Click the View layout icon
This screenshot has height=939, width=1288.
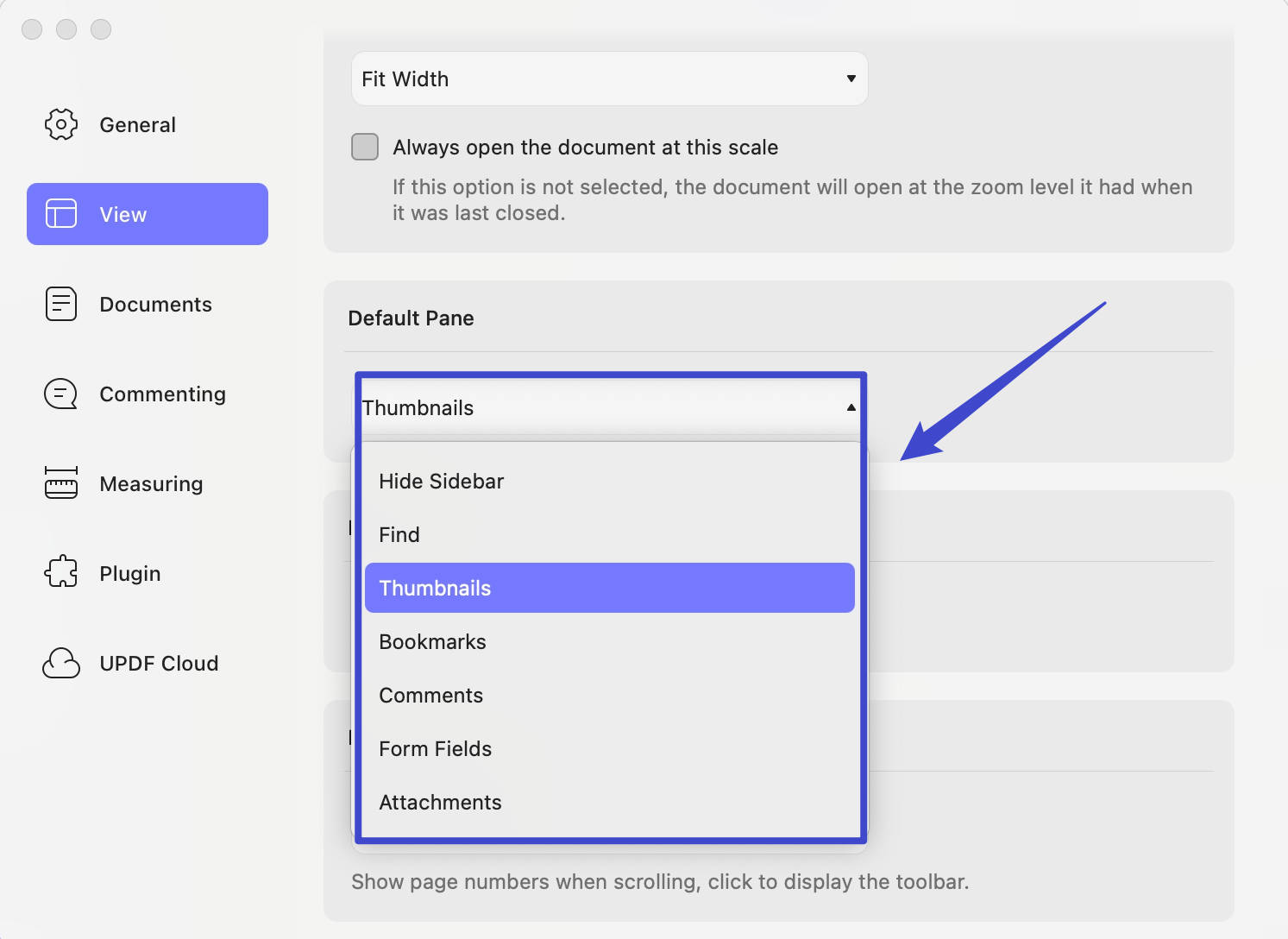tap(61, 213)
